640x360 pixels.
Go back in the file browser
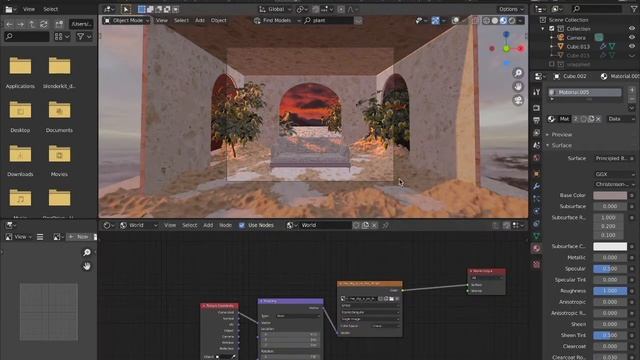coord(9,24)
